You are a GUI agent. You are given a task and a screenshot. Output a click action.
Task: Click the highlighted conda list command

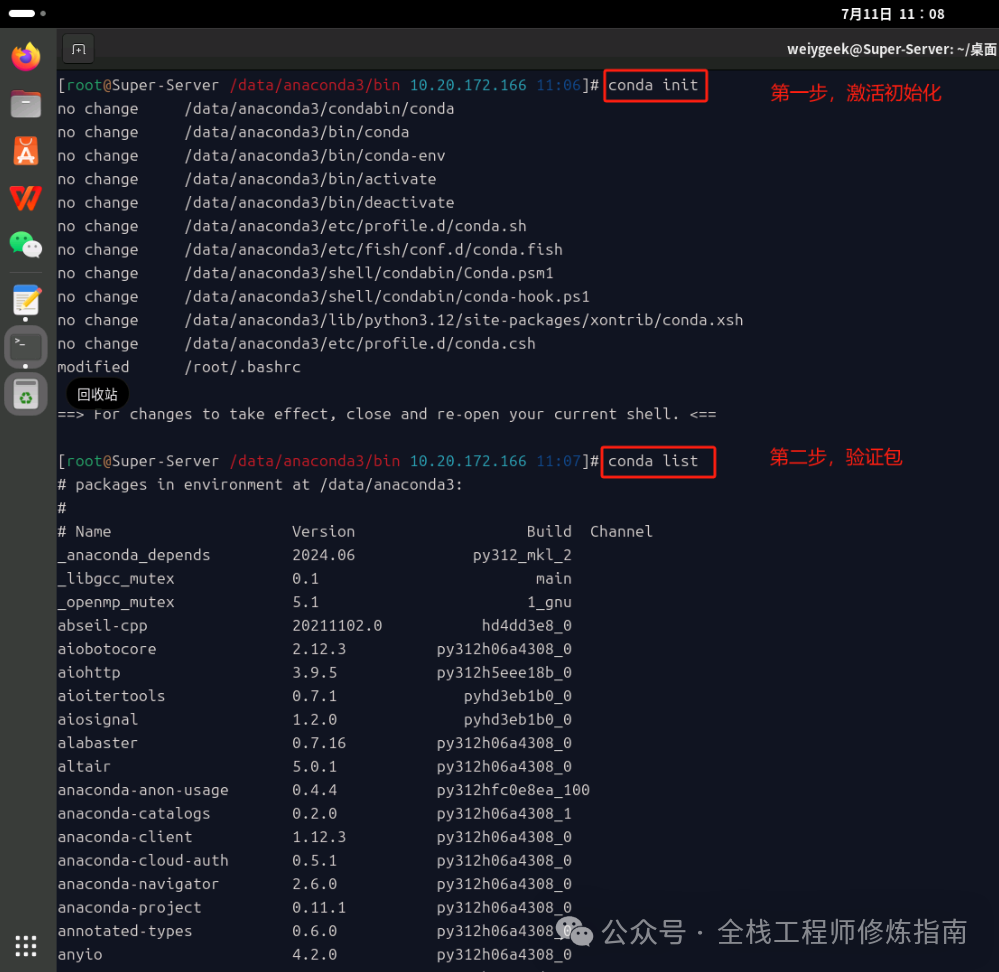pos(657,461)
